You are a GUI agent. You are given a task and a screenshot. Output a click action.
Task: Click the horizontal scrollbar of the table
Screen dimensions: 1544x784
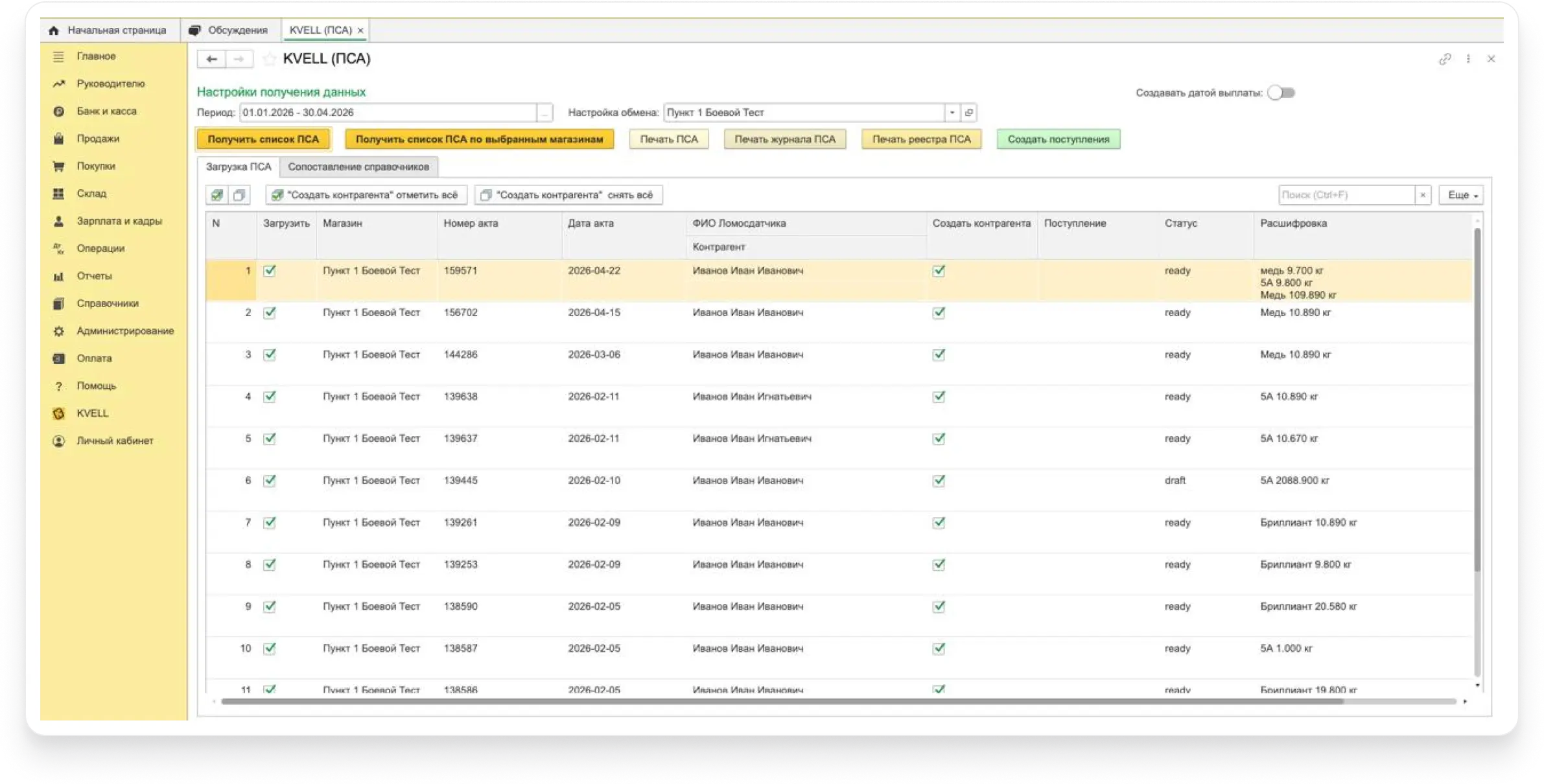coord(782,702)
